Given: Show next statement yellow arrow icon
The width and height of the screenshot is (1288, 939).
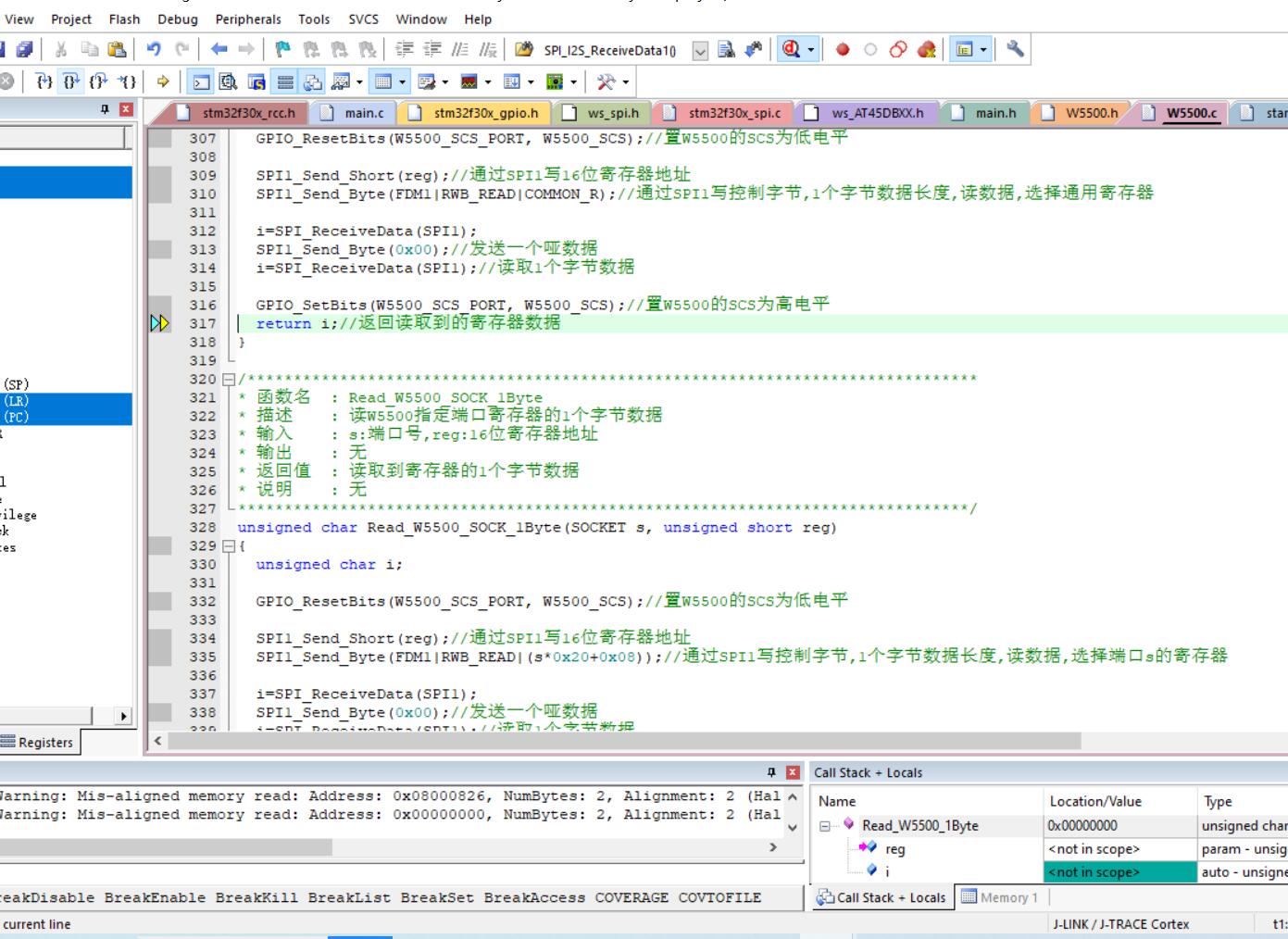Looking at the screenshot, I should 163,82.
